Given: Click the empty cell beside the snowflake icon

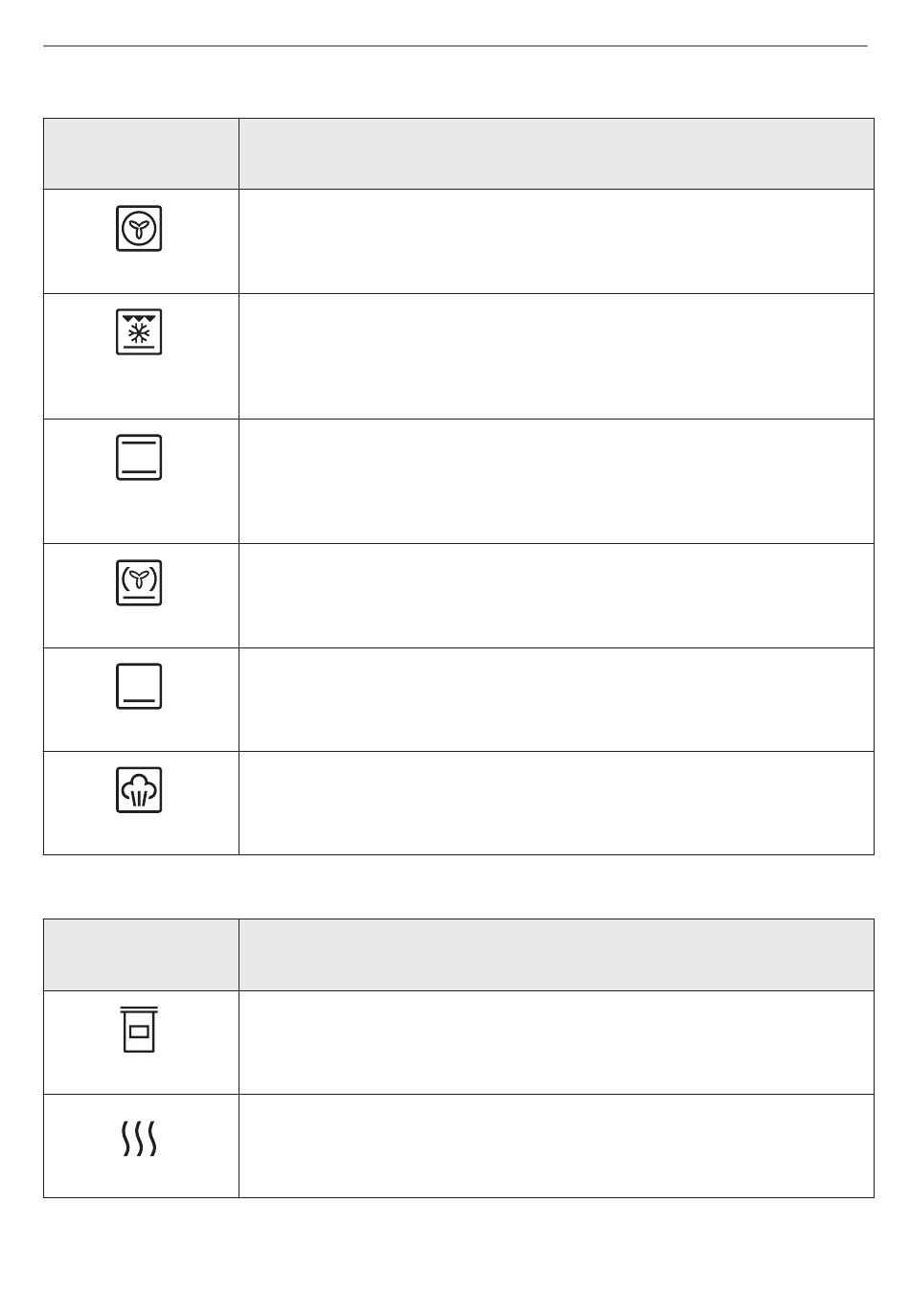Looking at the screenshot, I should (x=557, y=356).
